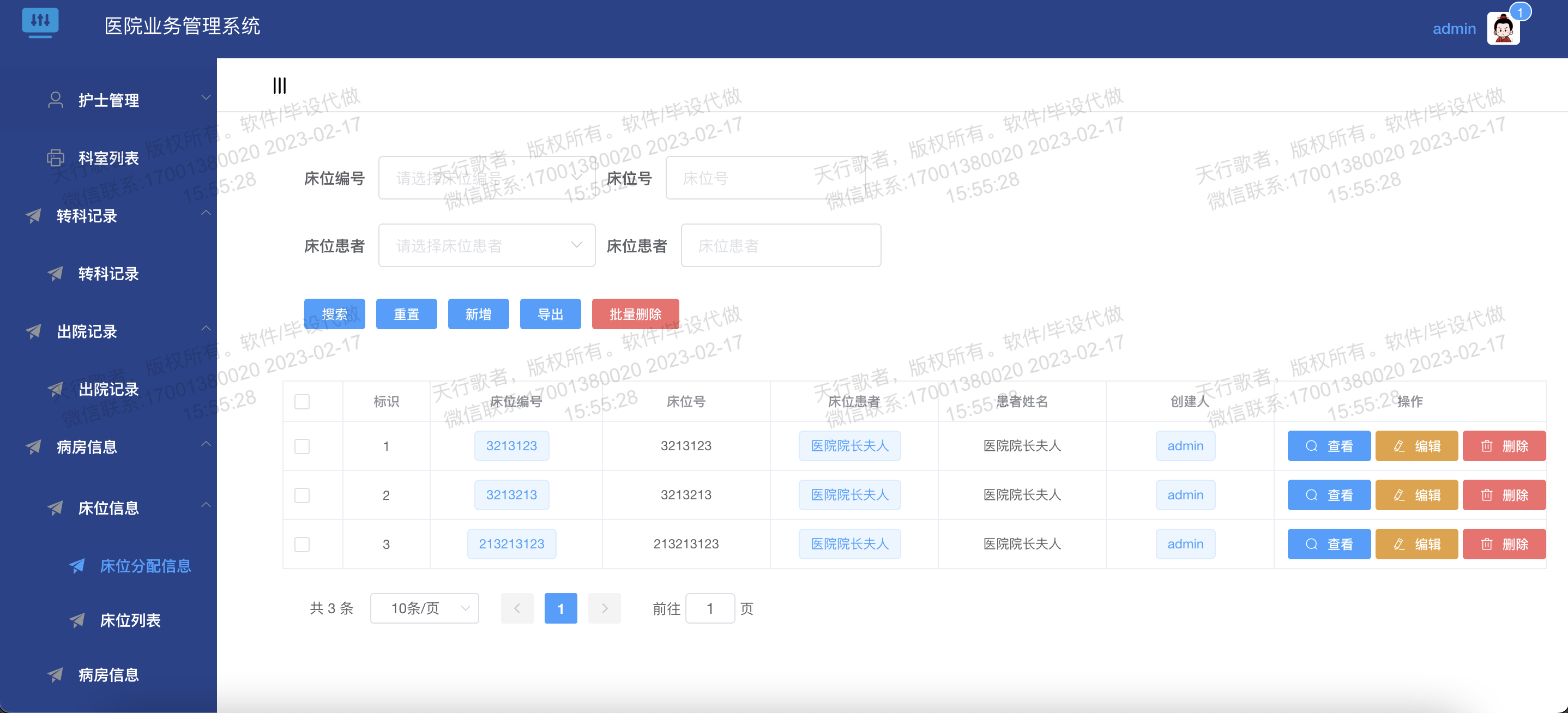Click the magnifier 查看 button in row 1

tap(1328, 446)
